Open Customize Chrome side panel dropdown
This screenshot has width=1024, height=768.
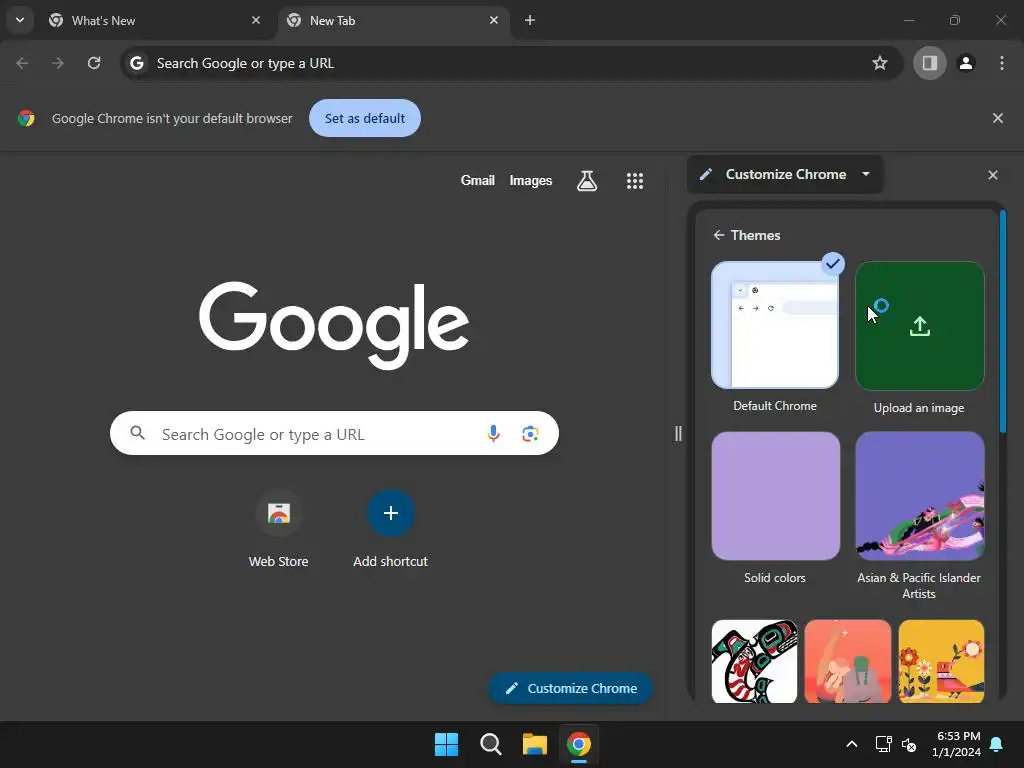pyautogui.click(x=785, y=174)
